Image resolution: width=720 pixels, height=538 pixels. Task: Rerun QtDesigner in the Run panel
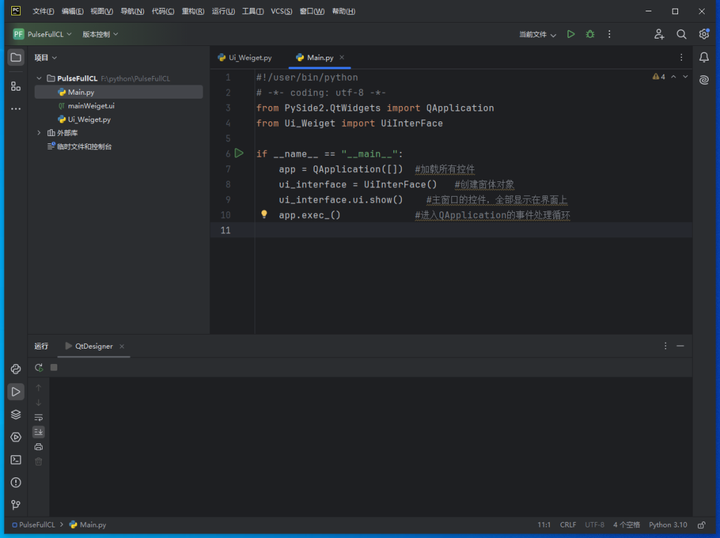click(39, 368)
